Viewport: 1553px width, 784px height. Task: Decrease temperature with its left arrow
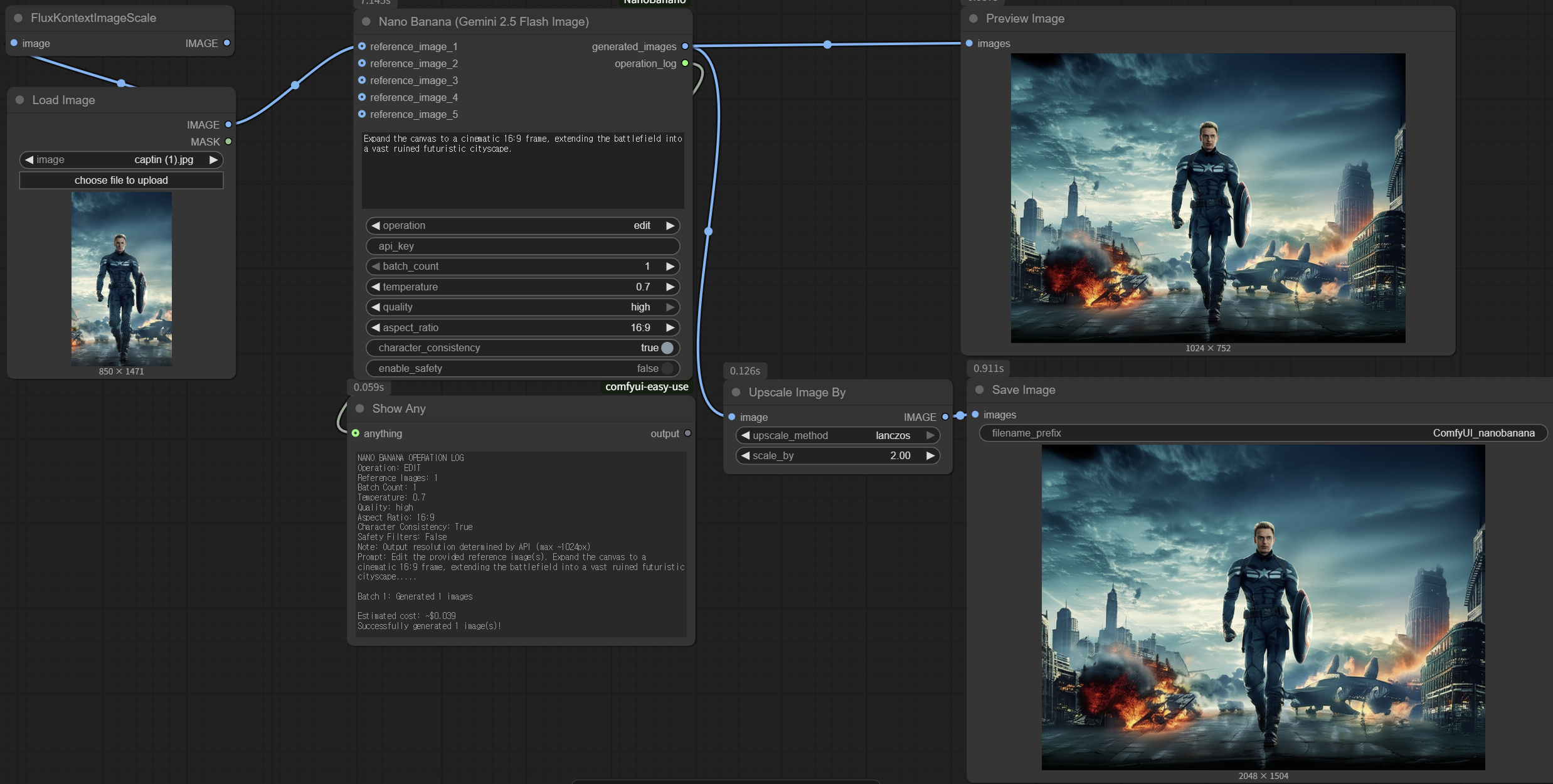click(x=376, y=287)
